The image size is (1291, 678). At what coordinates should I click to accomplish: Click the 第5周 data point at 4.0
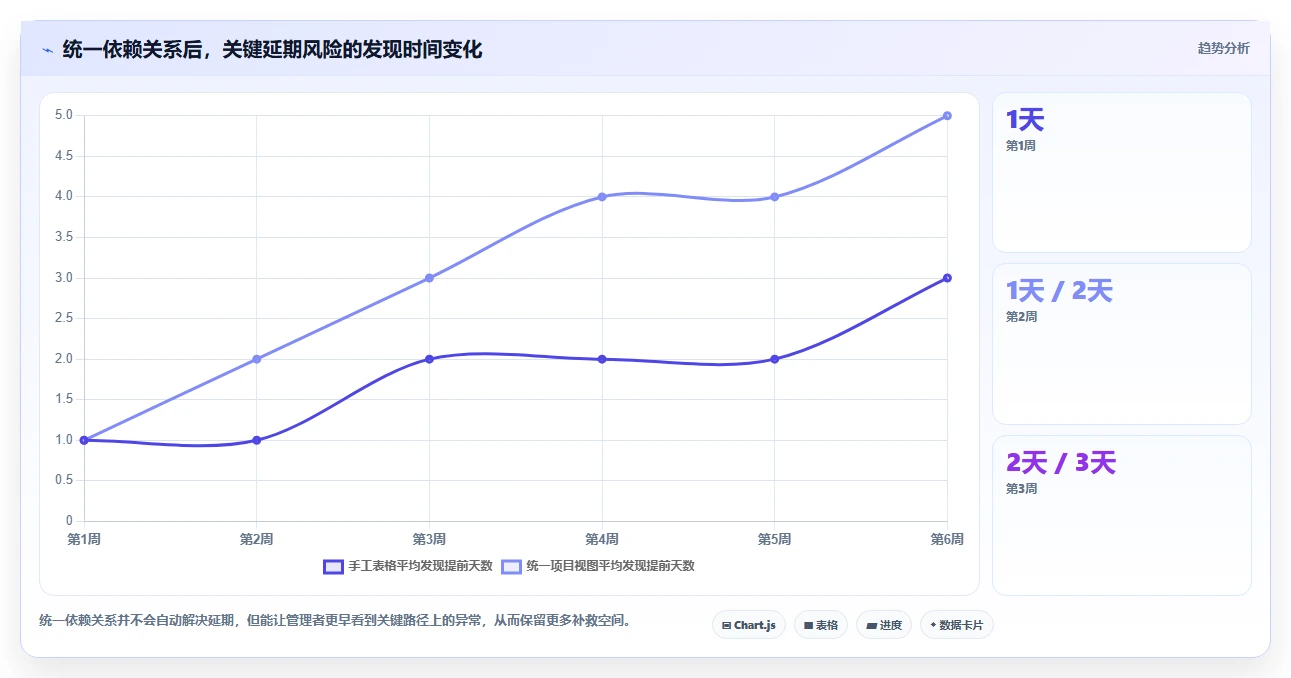774,197
